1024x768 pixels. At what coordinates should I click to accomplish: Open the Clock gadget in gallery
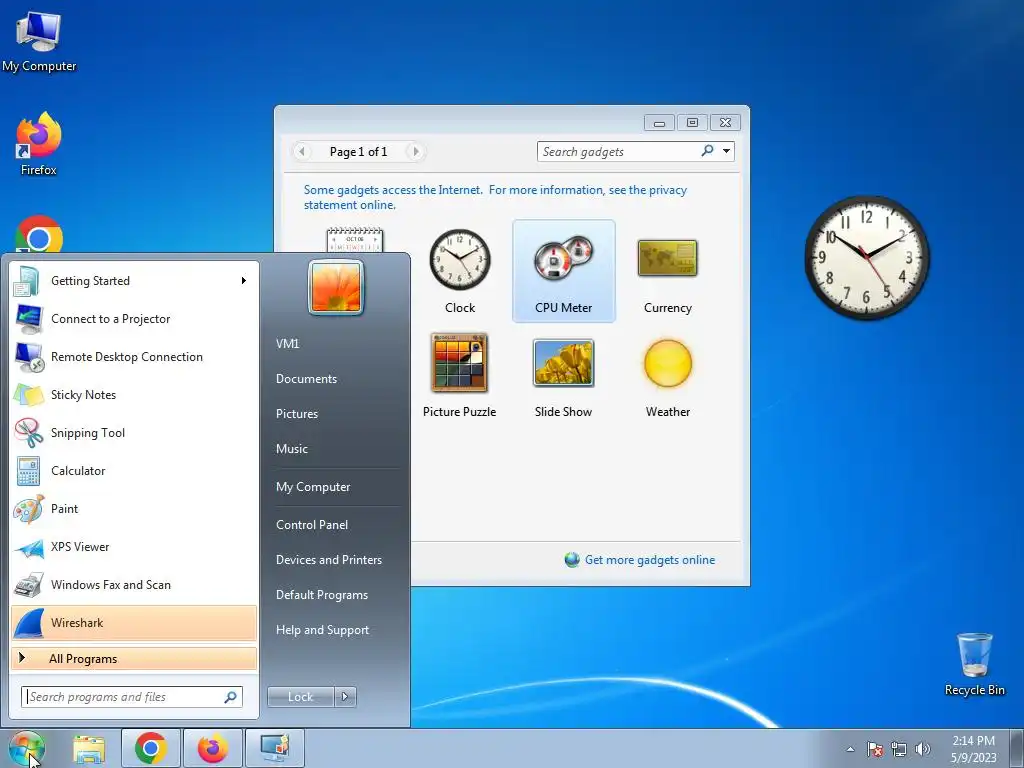[x=460, y=272]
